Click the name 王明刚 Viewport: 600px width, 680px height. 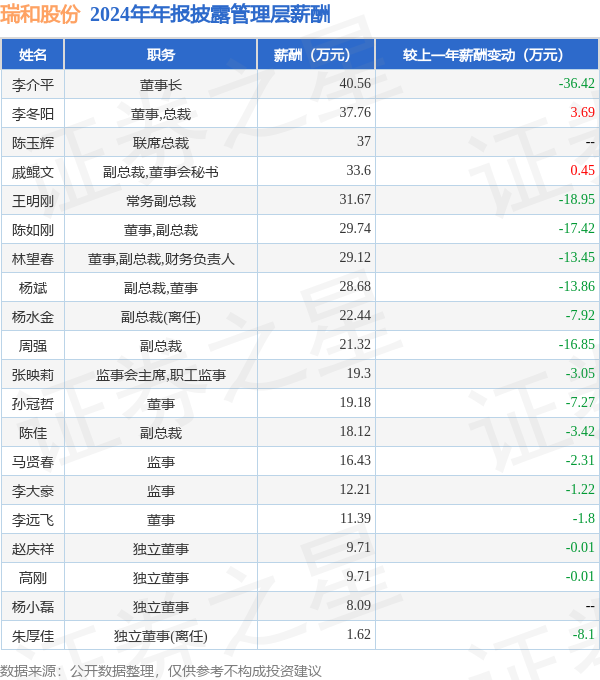(x=33, y=201)
